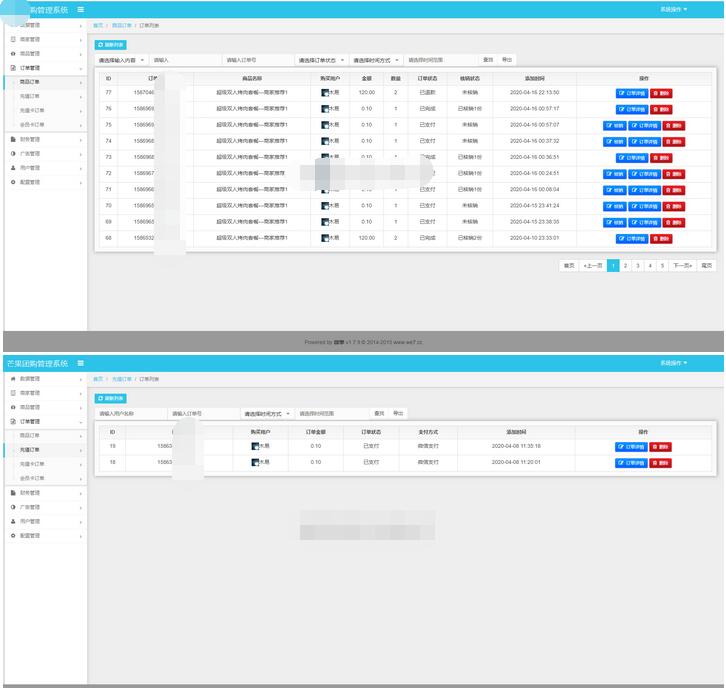Click 下一页 next page button

(682, 266)
